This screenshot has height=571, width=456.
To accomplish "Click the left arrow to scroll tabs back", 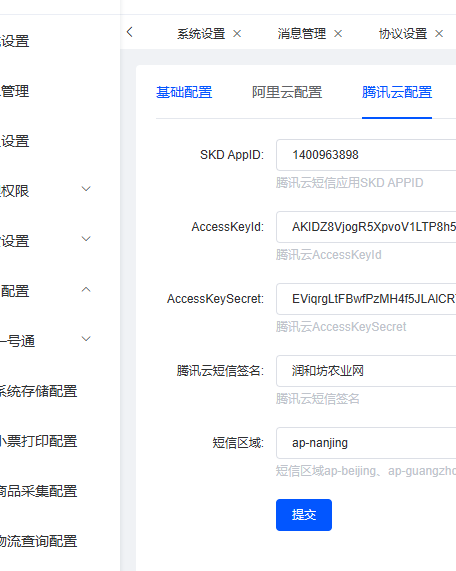I will click(130, 32).
